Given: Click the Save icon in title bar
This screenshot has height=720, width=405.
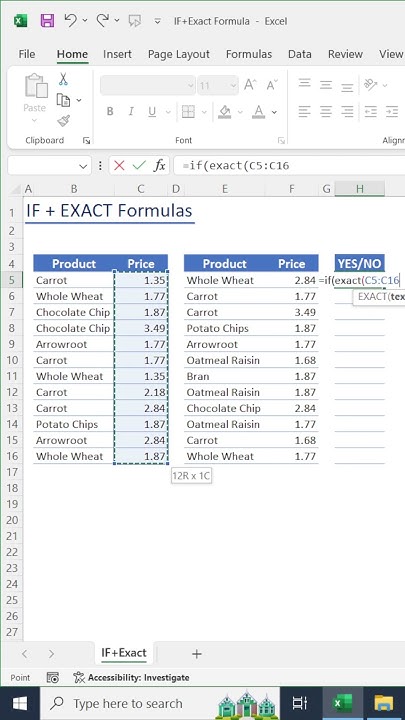Looking at the screenshot, I should [47, 21].
